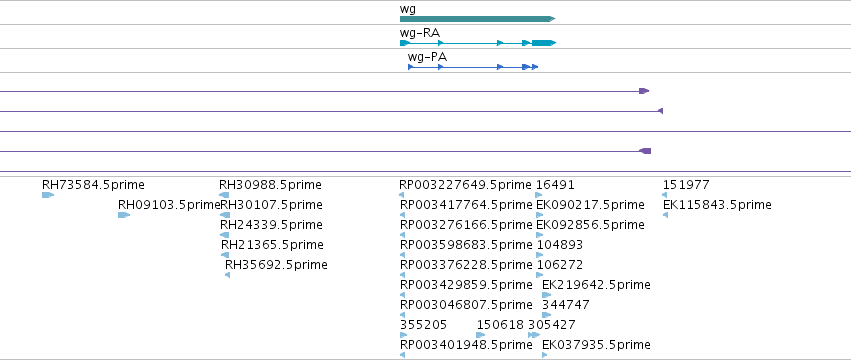The height and width of the screenshot is (360, 851).
Task: Select the EK219642.5prime label
Action: 596,285
